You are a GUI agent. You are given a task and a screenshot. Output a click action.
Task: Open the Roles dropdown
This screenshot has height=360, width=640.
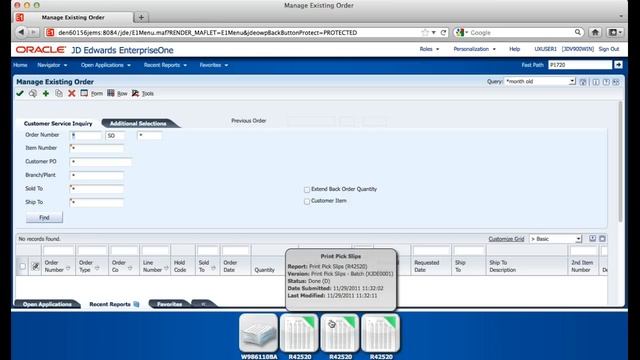tap(429, 49)
